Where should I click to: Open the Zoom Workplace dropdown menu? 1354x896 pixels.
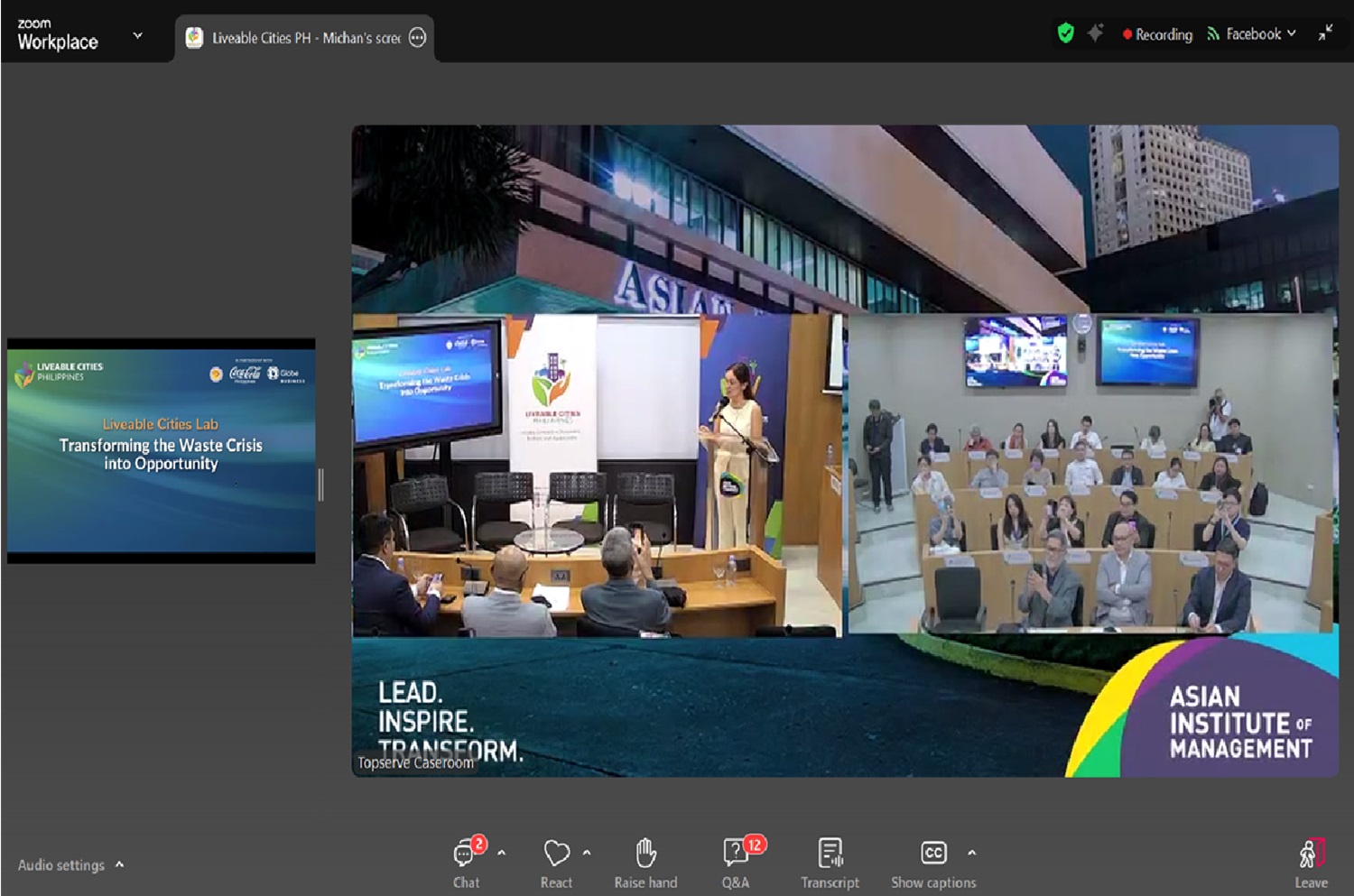(x=138, y=36)
